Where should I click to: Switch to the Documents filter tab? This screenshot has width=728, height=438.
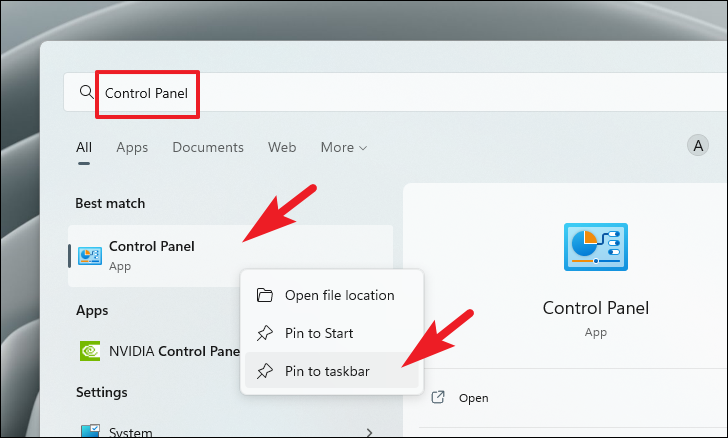(208, 147)
